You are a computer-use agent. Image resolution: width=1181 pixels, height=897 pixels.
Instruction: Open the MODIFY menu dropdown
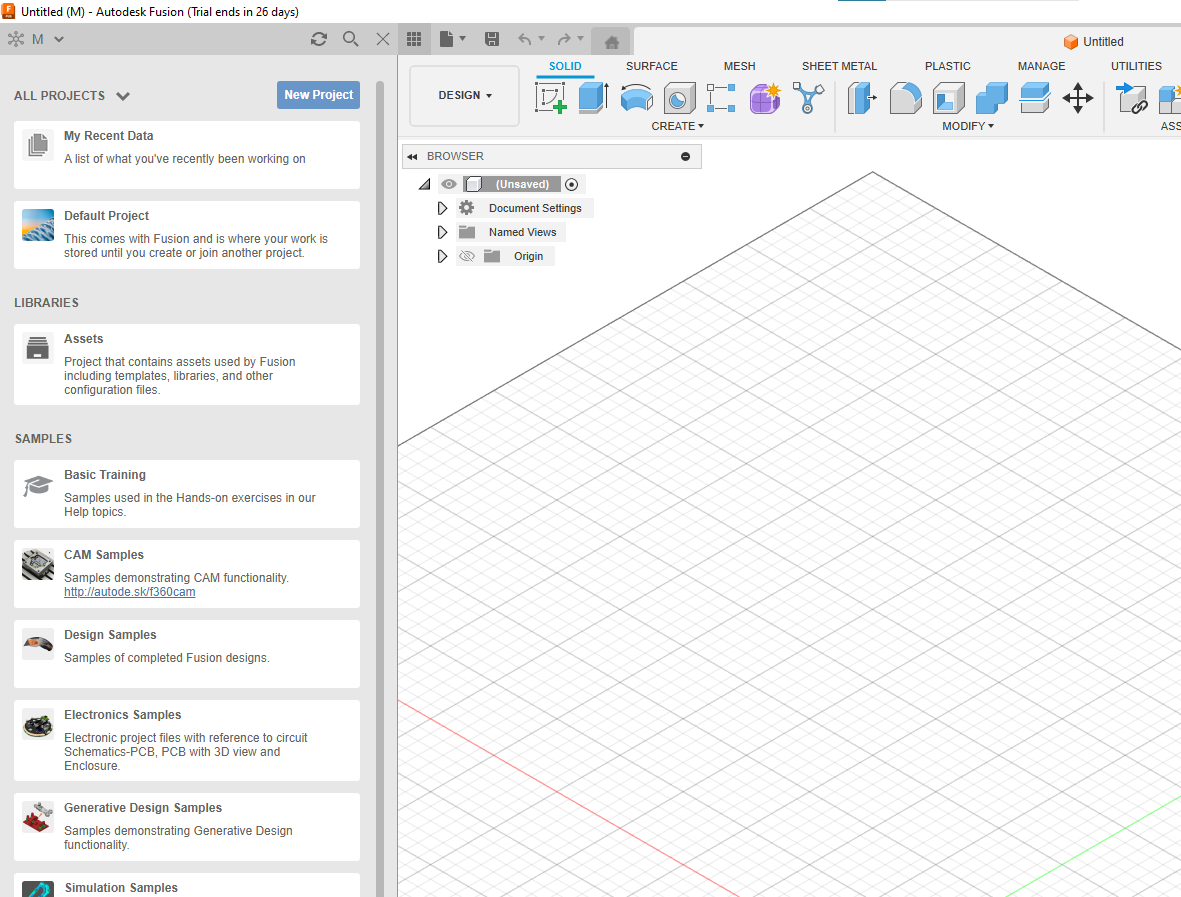968,126
